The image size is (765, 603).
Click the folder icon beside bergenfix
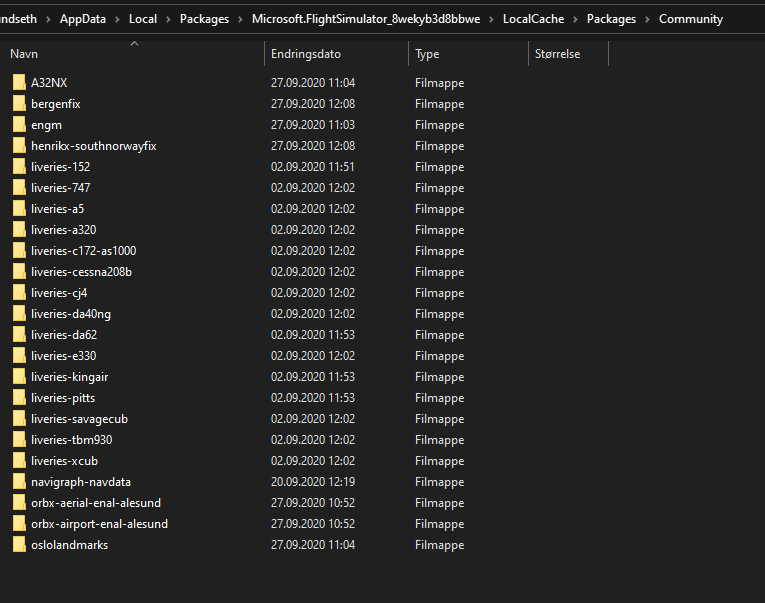[19, 103]
